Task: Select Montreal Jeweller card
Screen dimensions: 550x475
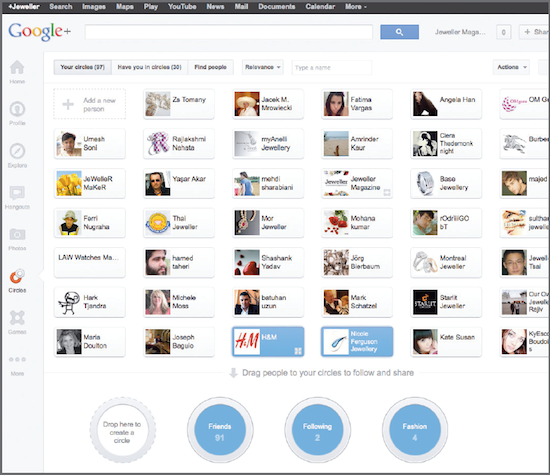Action: 446,262
